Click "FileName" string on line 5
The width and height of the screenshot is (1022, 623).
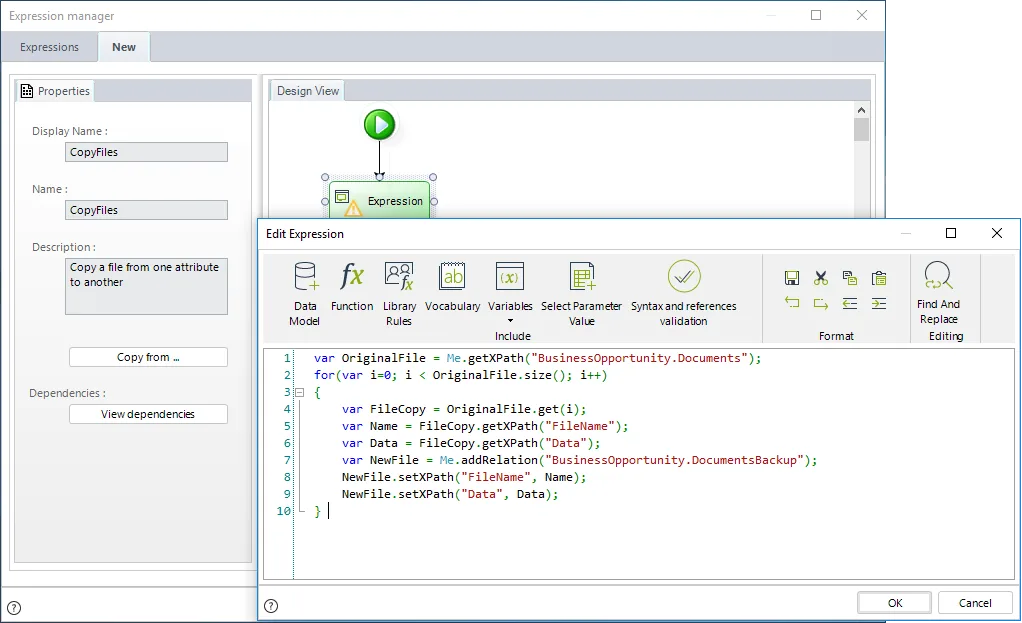[580, 426]
